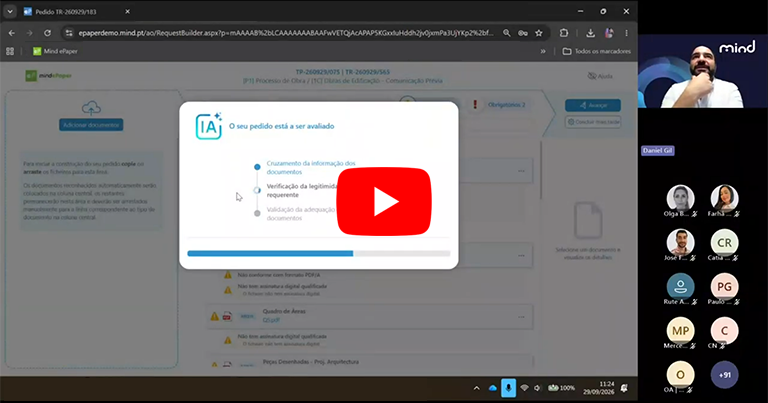Close the Pedido TR-260929/183 tab
This screenshot has height=403, width=768.
pyautogui.click(x=127, y=11)
